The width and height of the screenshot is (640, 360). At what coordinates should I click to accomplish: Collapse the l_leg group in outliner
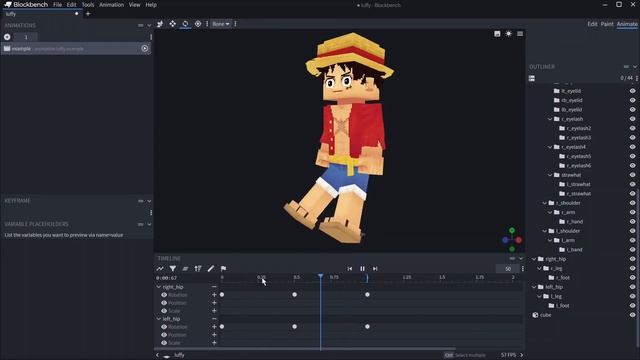point(539,296)
